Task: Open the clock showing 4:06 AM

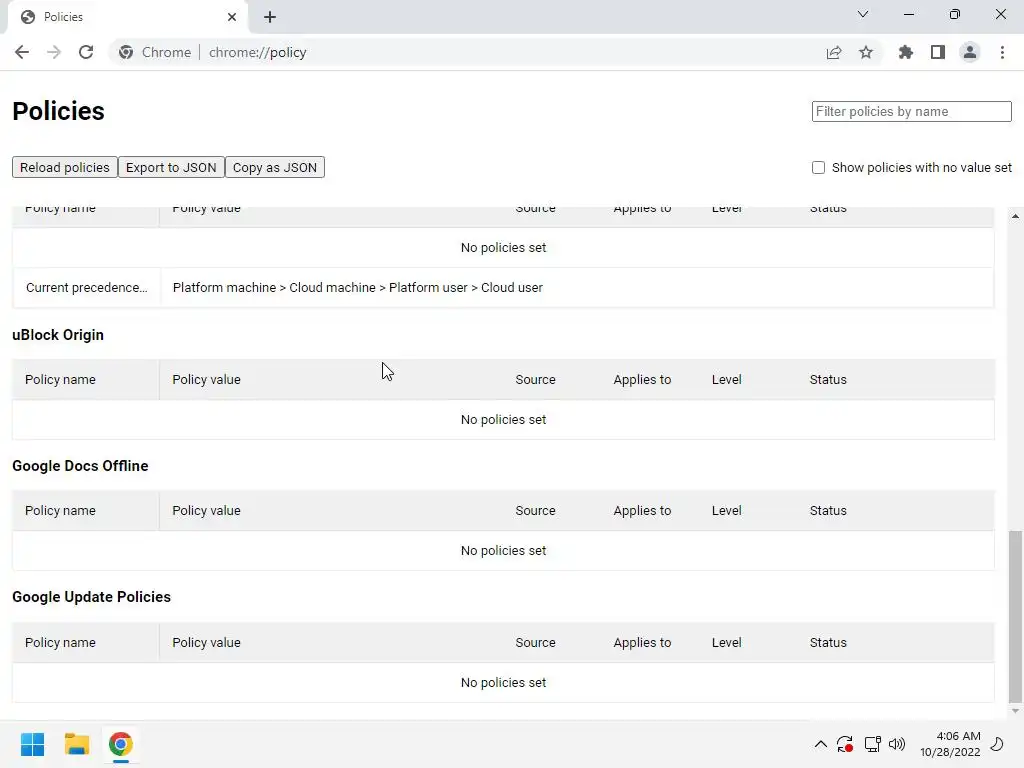Action: (x=950, y=744)
